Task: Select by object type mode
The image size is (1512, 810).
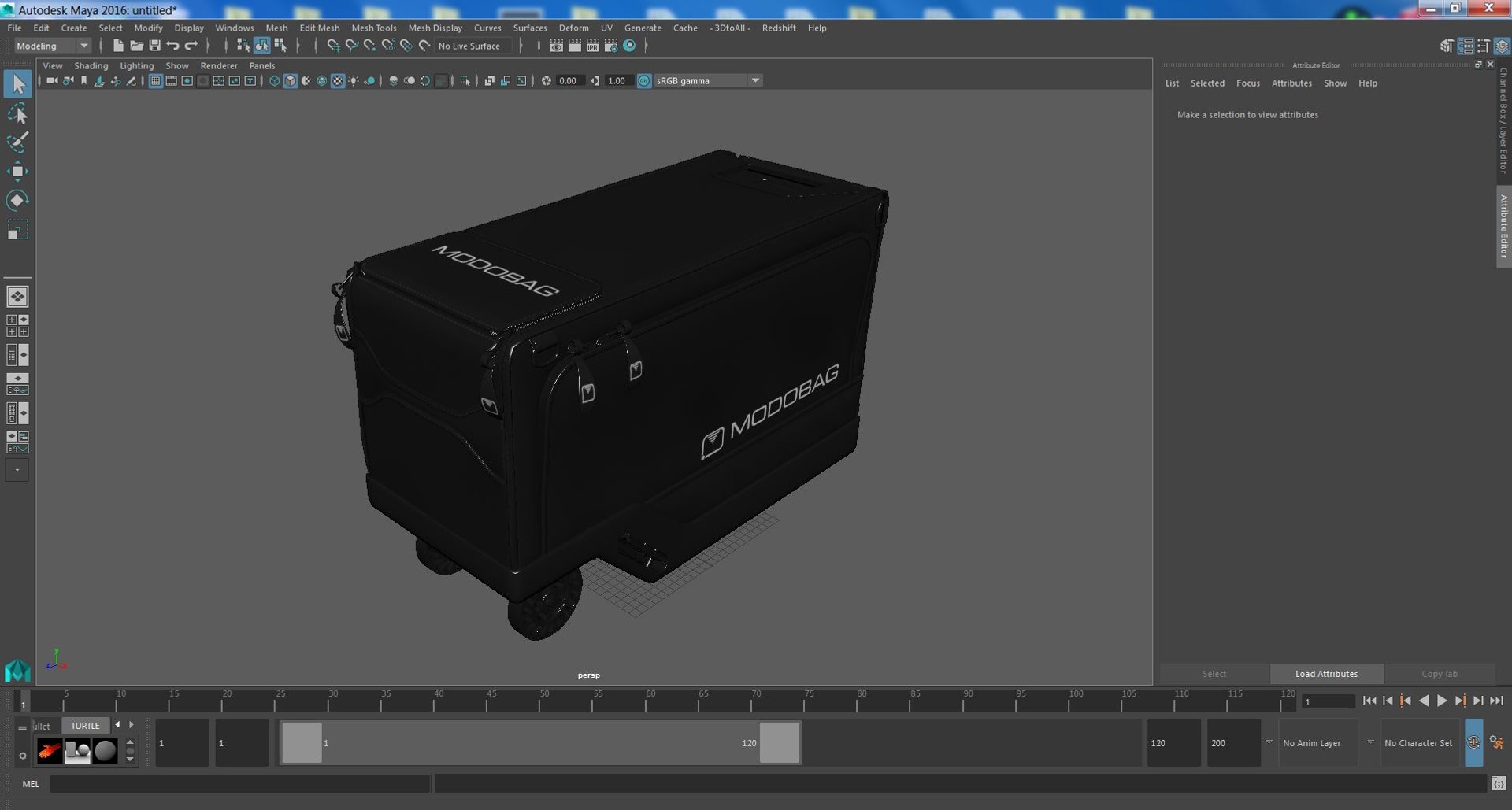Action: [x=261, y=46]
